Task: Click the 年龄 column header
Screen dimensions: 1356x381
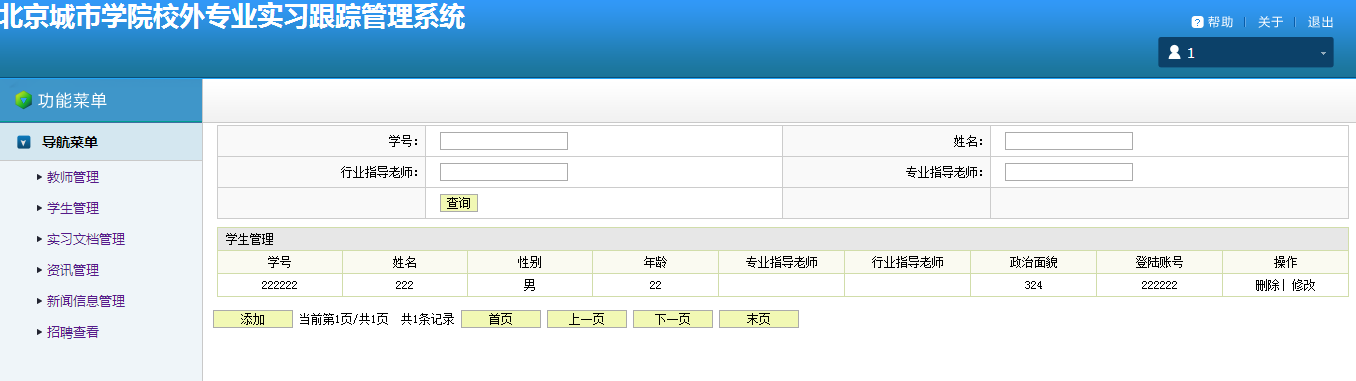Action: point(655,262)
